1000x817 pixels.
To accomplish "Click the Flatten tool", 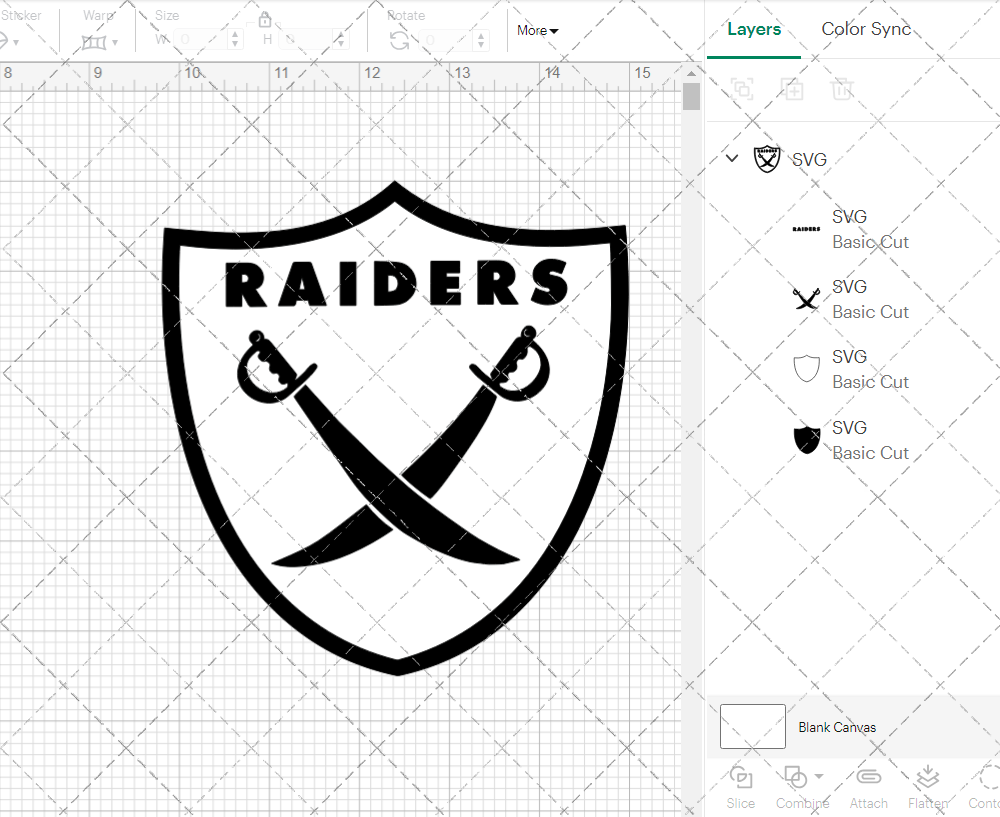I will pyautogui.click(x=927, y=788).
